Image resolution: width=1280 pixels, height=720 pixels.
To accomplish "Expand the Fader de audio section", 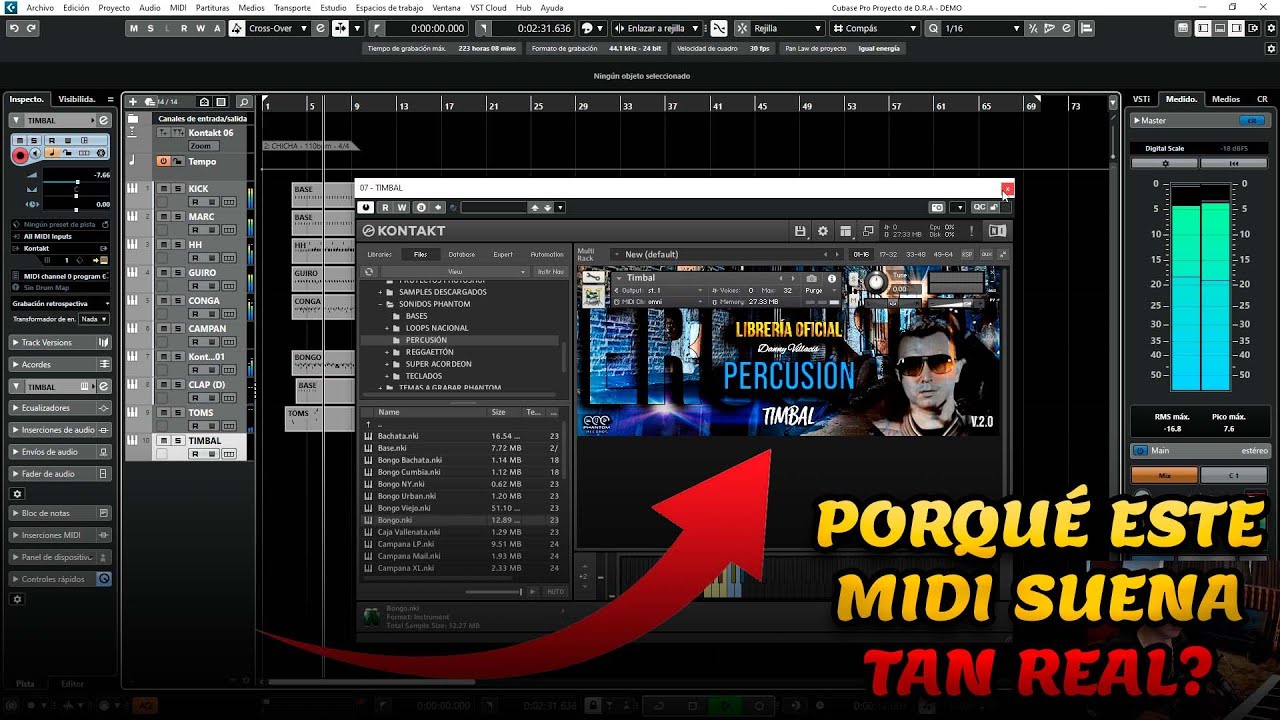I will pos(61,474).
